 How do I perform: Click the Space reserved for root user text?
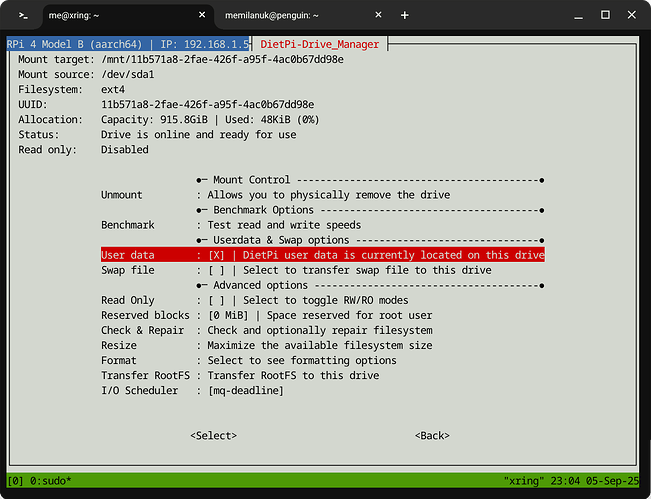[x=350, y=316]
